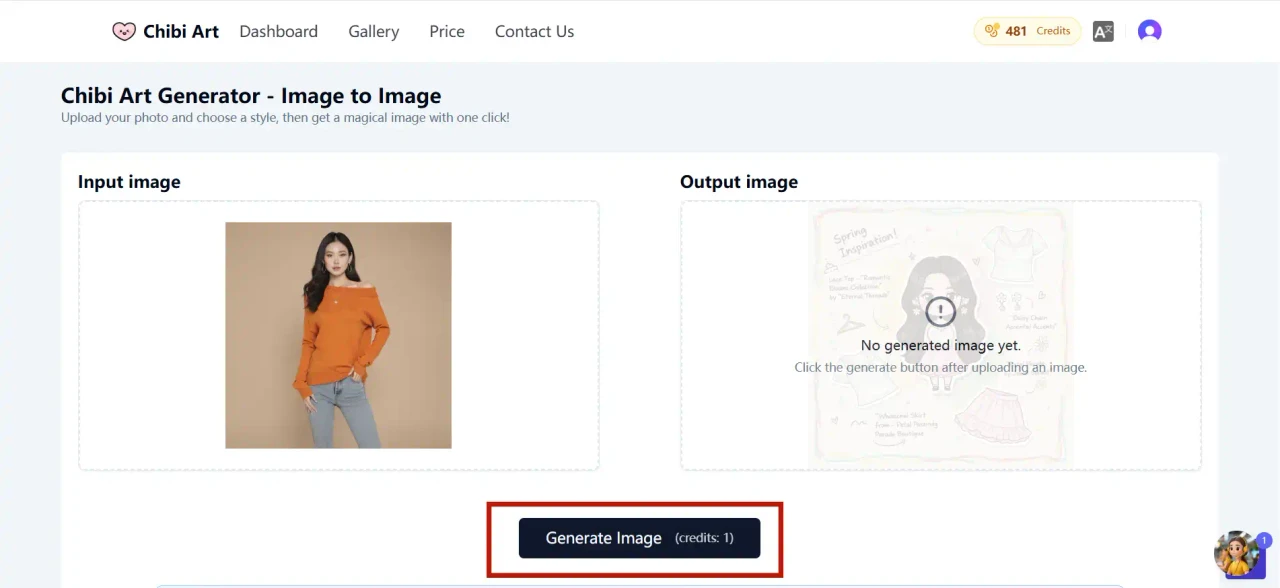Click the 'Chibi Art Generator - Image to Image' heading

tap(251, 96)
